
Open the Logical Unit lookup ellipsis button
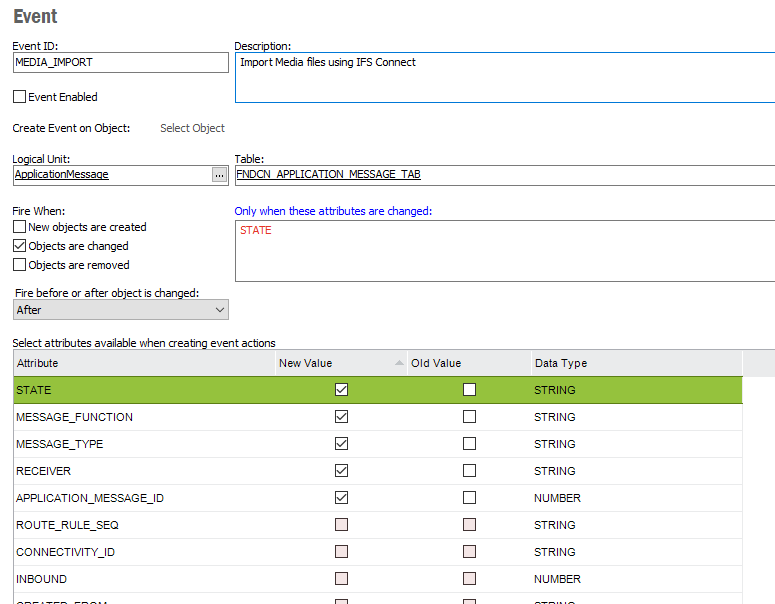(219, 174)
